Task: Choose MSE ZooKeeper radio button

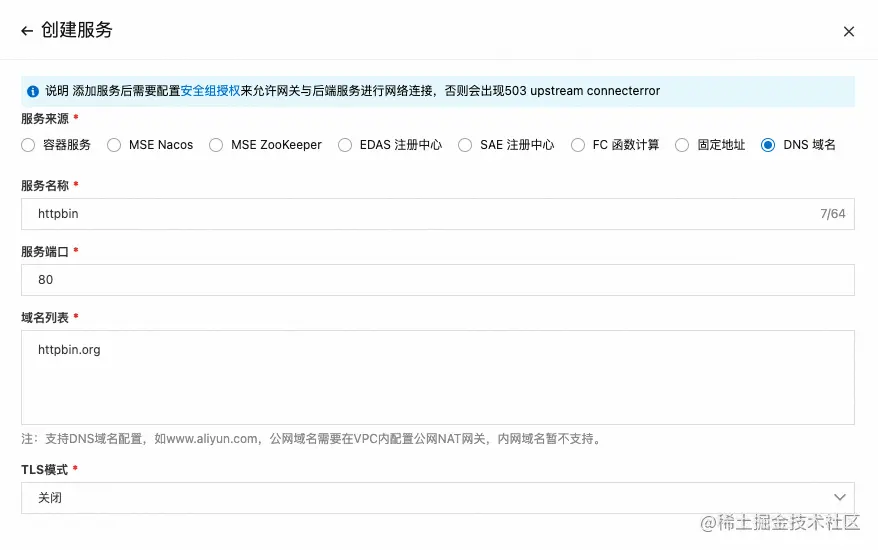Action: (x=216, y=145)
